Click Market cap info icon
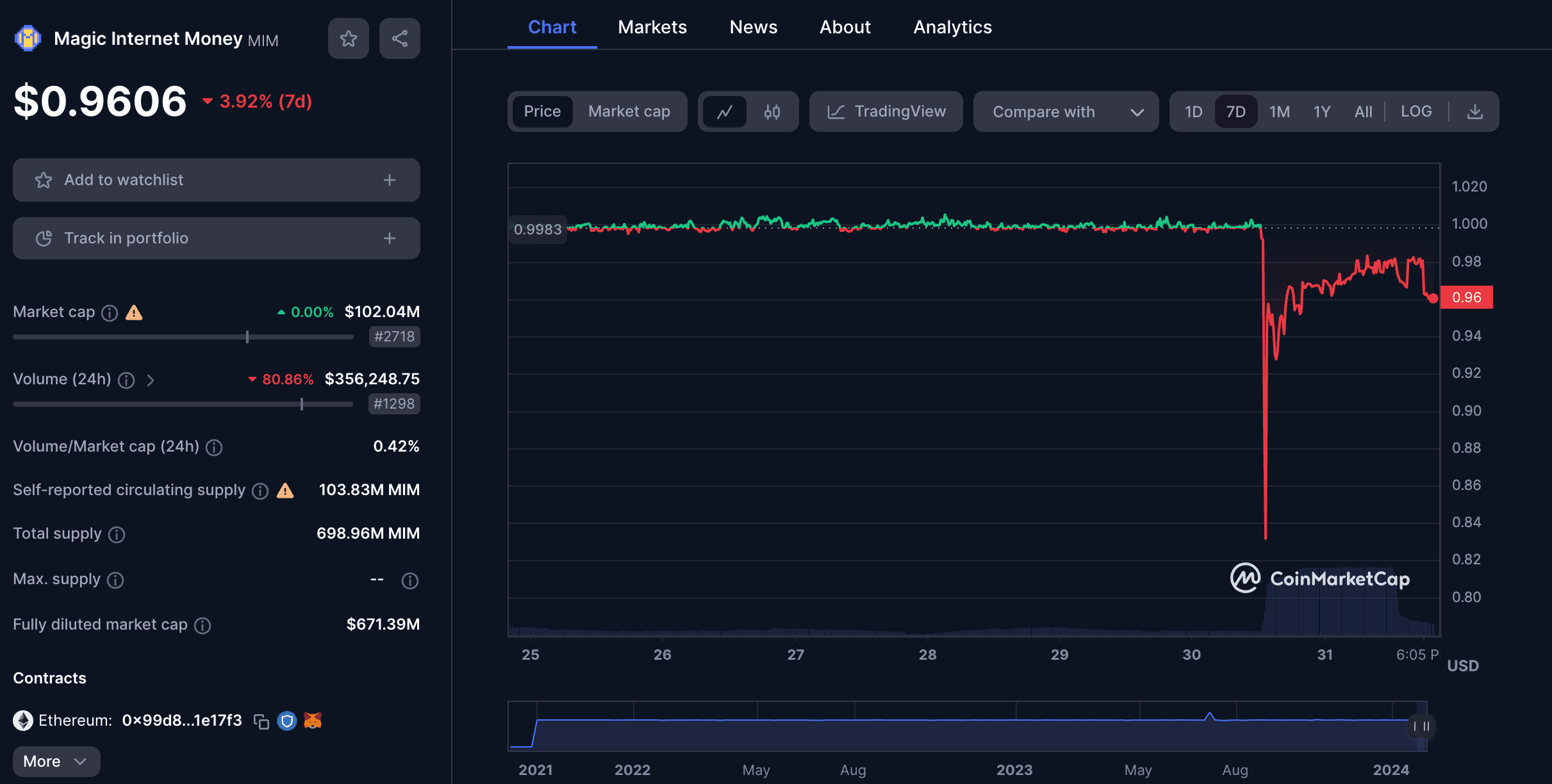Image resolution: width=1552 pixels, height=784 pixels. coord(110,313)
